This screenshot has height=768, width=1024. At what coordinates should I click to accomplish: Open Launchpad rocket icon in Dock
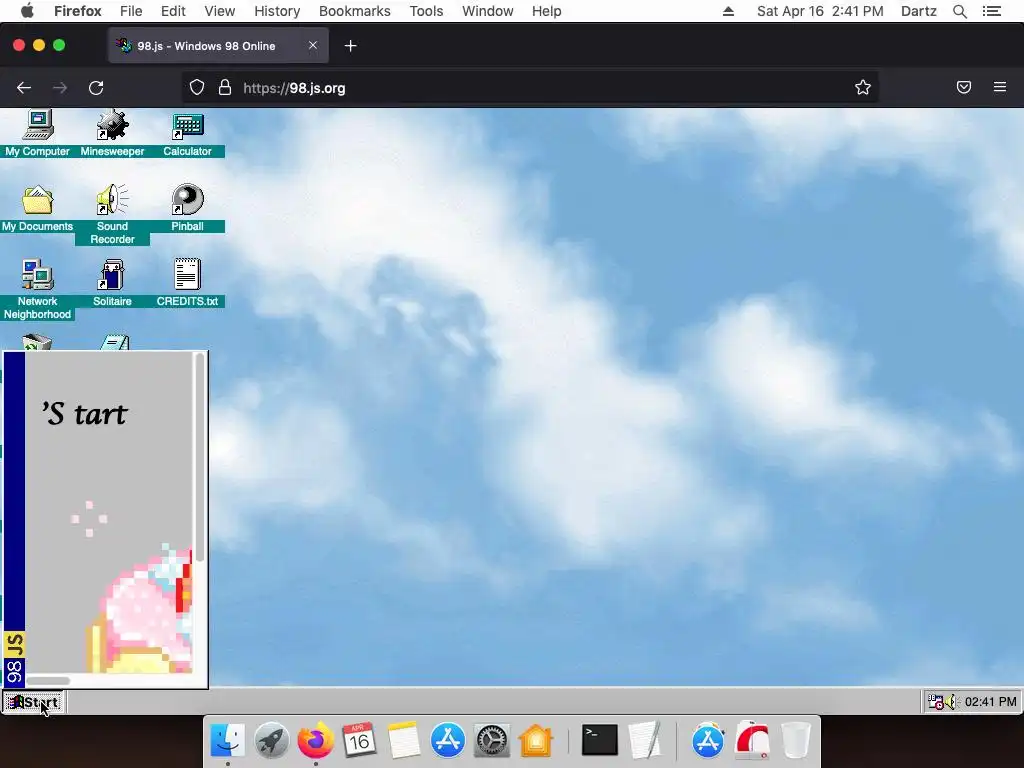[x=272, y=741]
